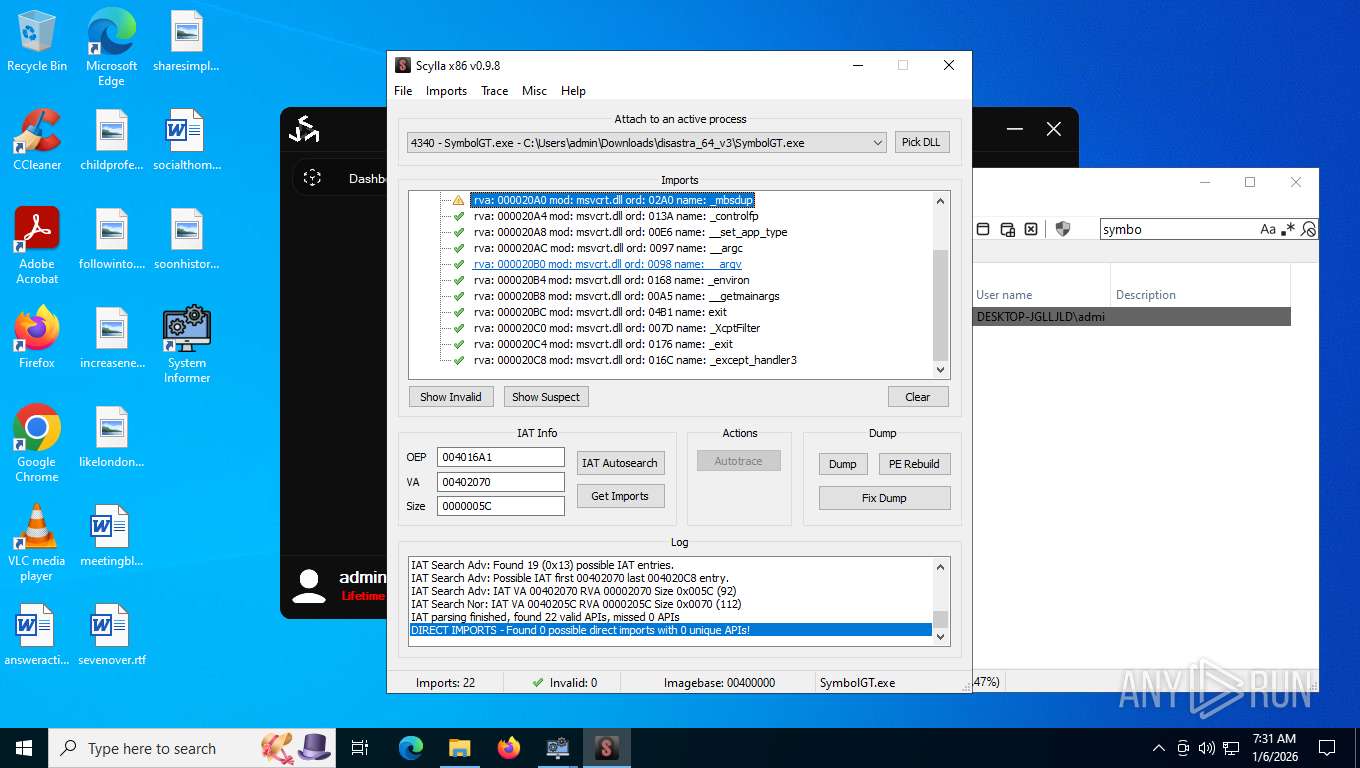Click the Show Invalid button
This screenshot has height=768, width=1360.
coord(450,397)
